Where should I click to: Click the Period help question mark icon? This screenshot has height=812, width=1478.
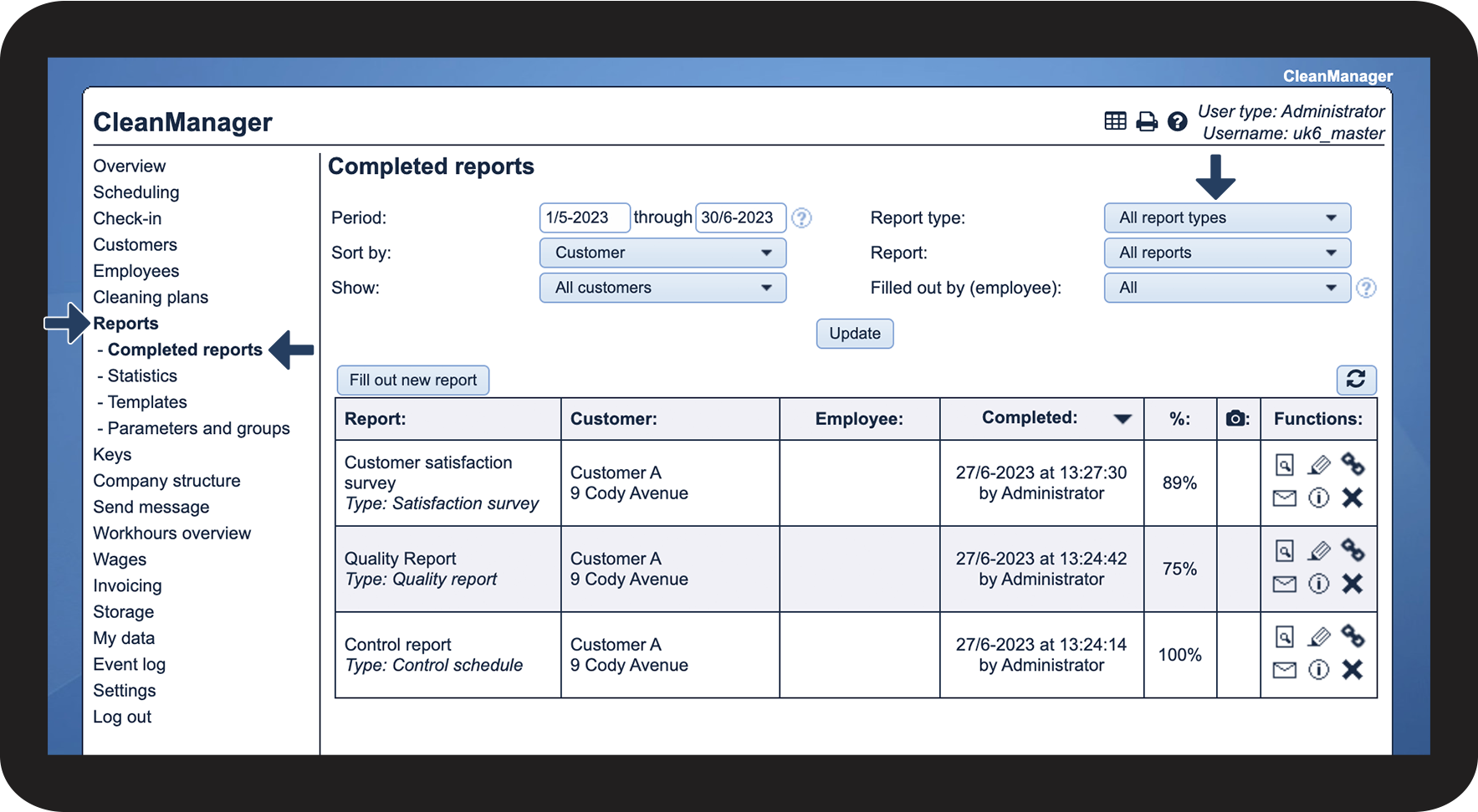[x=801, y=218]
